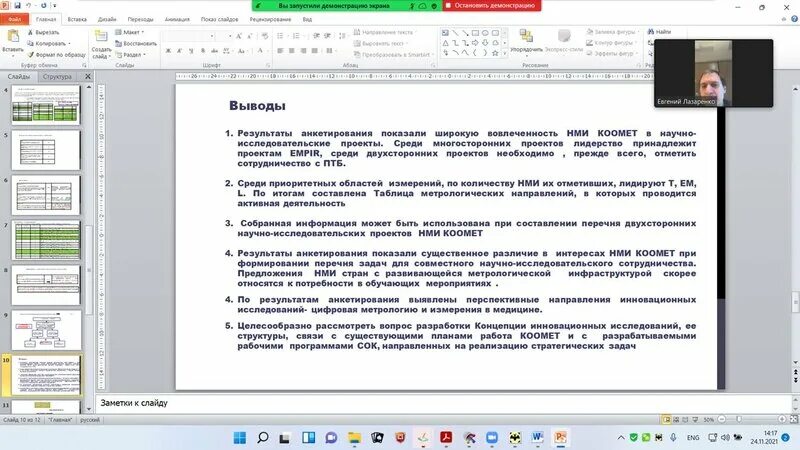Image resolution: width=800 pixels, height=450 pixels.
Task: Close the slides pane with X
Action: (88, 76)
